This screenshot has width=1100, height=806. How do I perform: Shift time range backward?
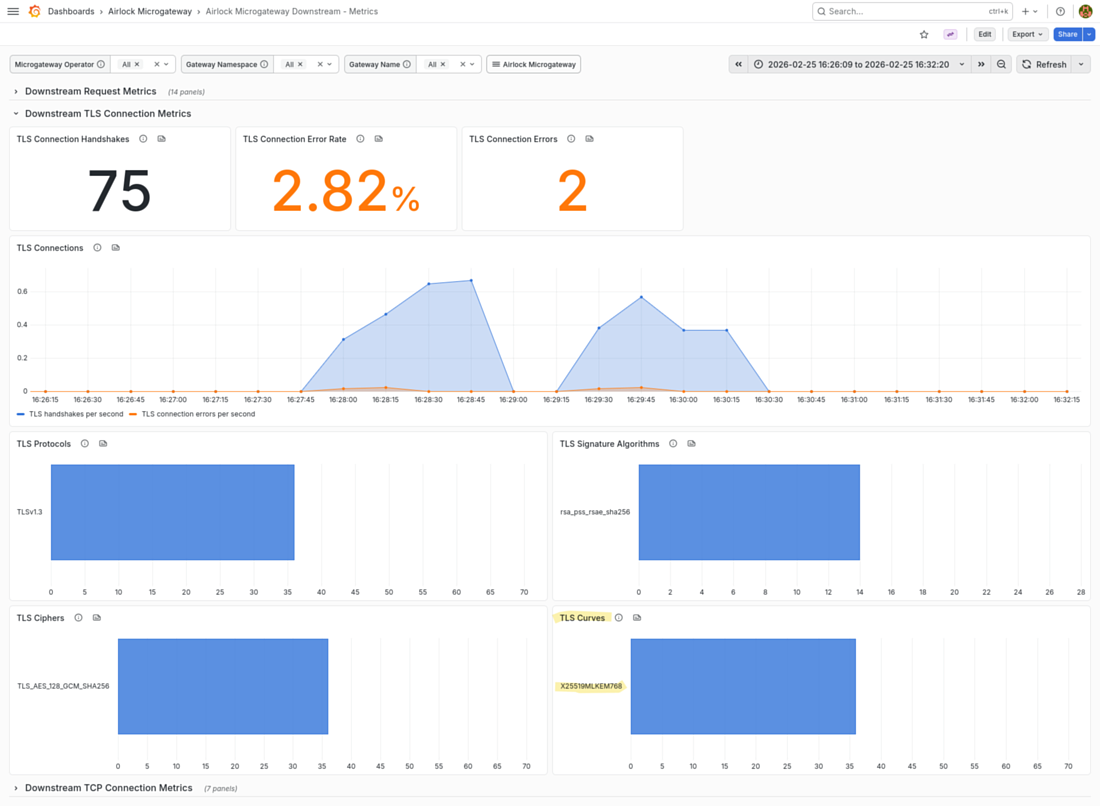739,64
